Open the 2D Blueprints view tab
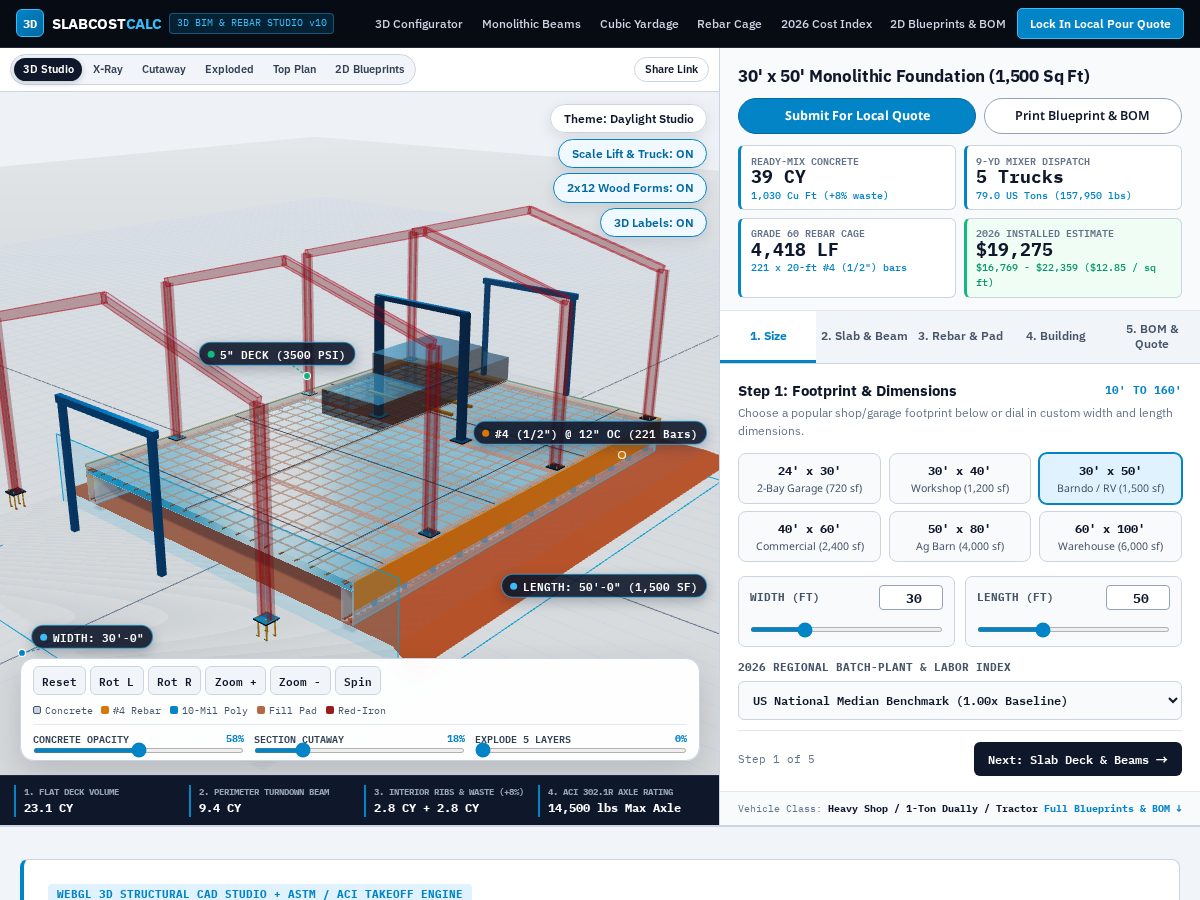 click(x=370, y=70)
